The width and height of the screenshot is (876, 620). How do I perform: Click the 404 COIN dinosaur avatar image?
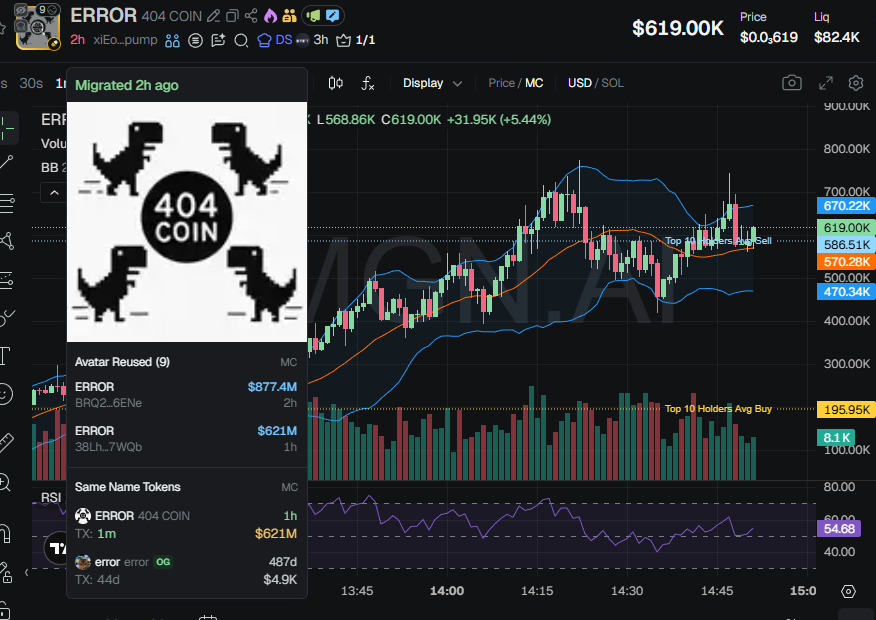[187, 221]
